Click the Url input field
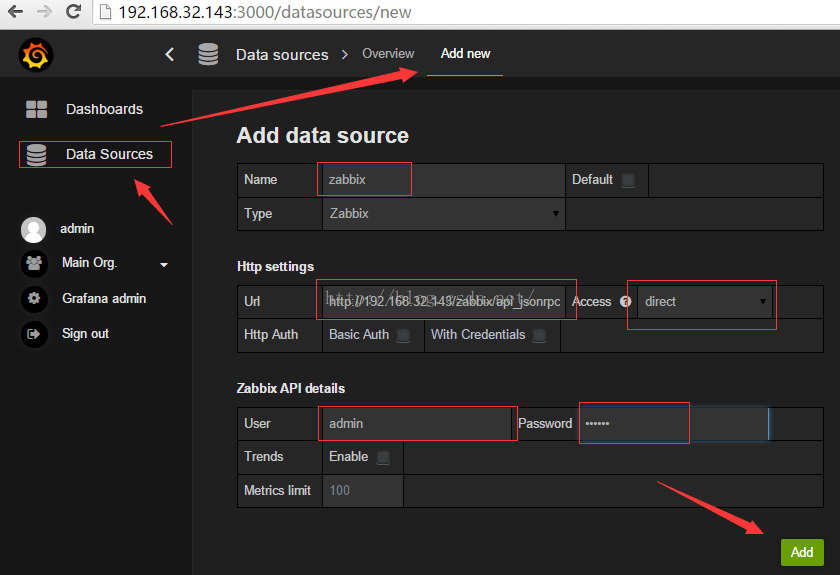This screenshot has height=575, width=840. tap(444, 302)
